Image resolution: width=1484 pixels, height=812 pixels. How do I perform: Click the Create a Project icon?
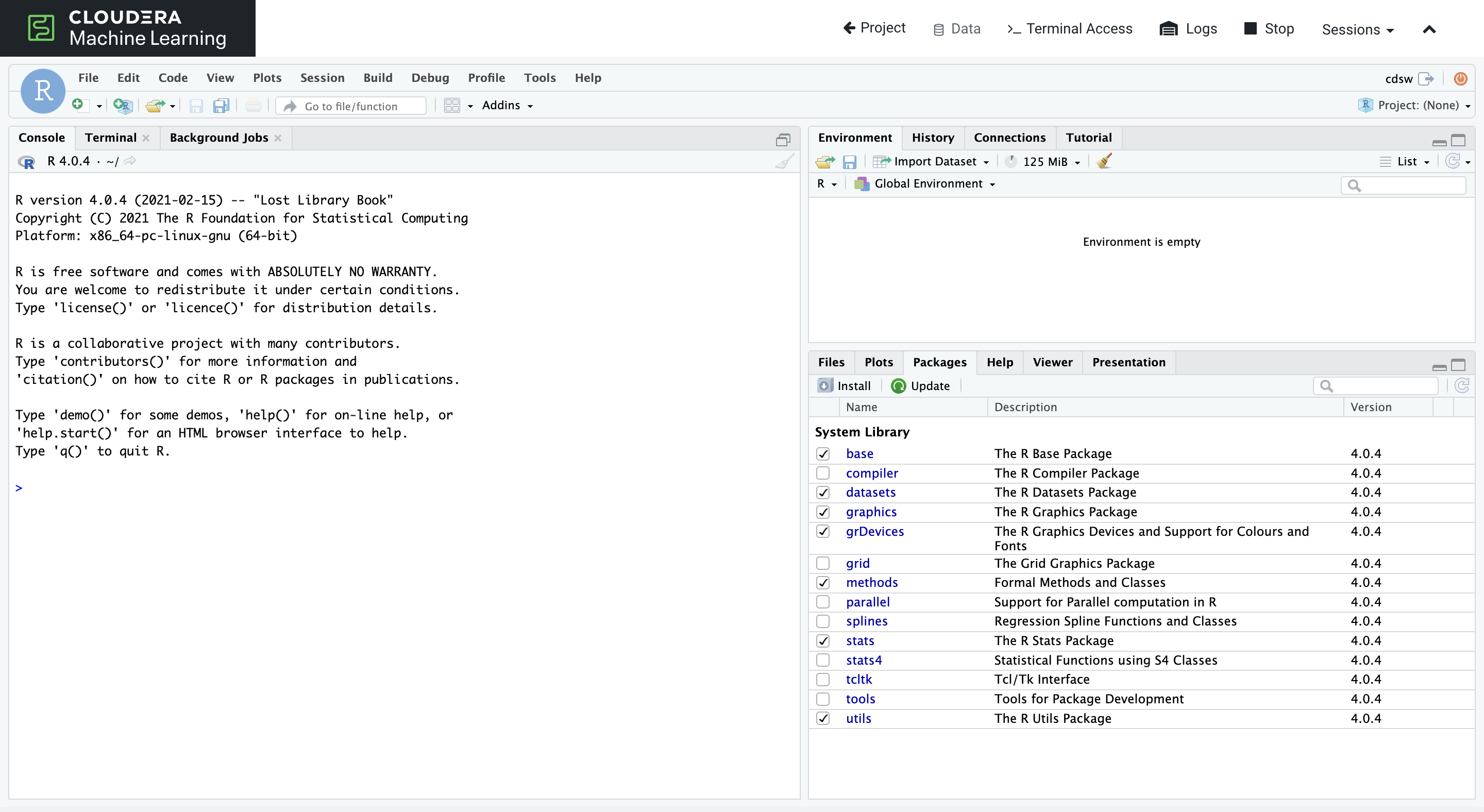(123, 106)
